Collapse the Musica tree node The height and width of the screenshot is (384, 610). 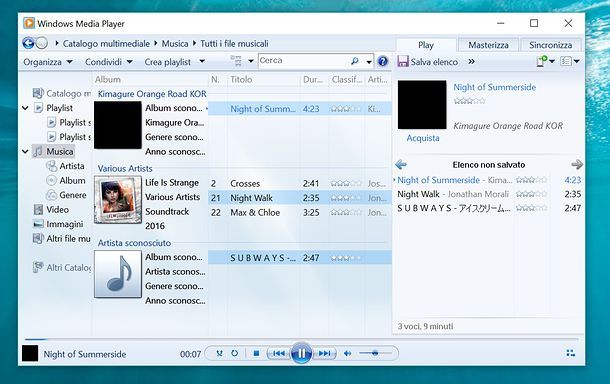tap(25, 151)
